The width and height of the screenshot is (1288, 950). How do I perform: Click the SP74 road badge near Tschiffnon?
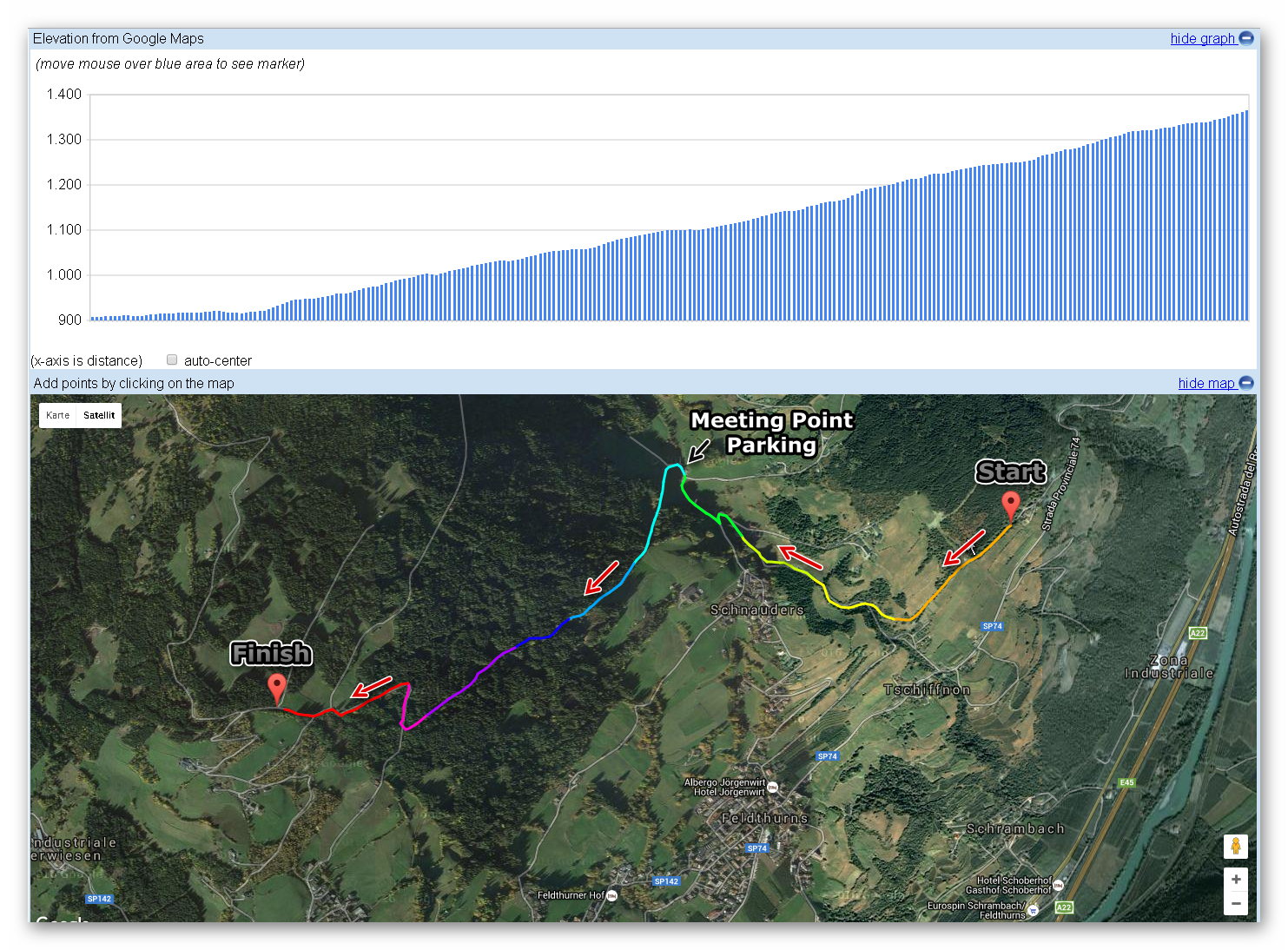(x=992, y=626)
